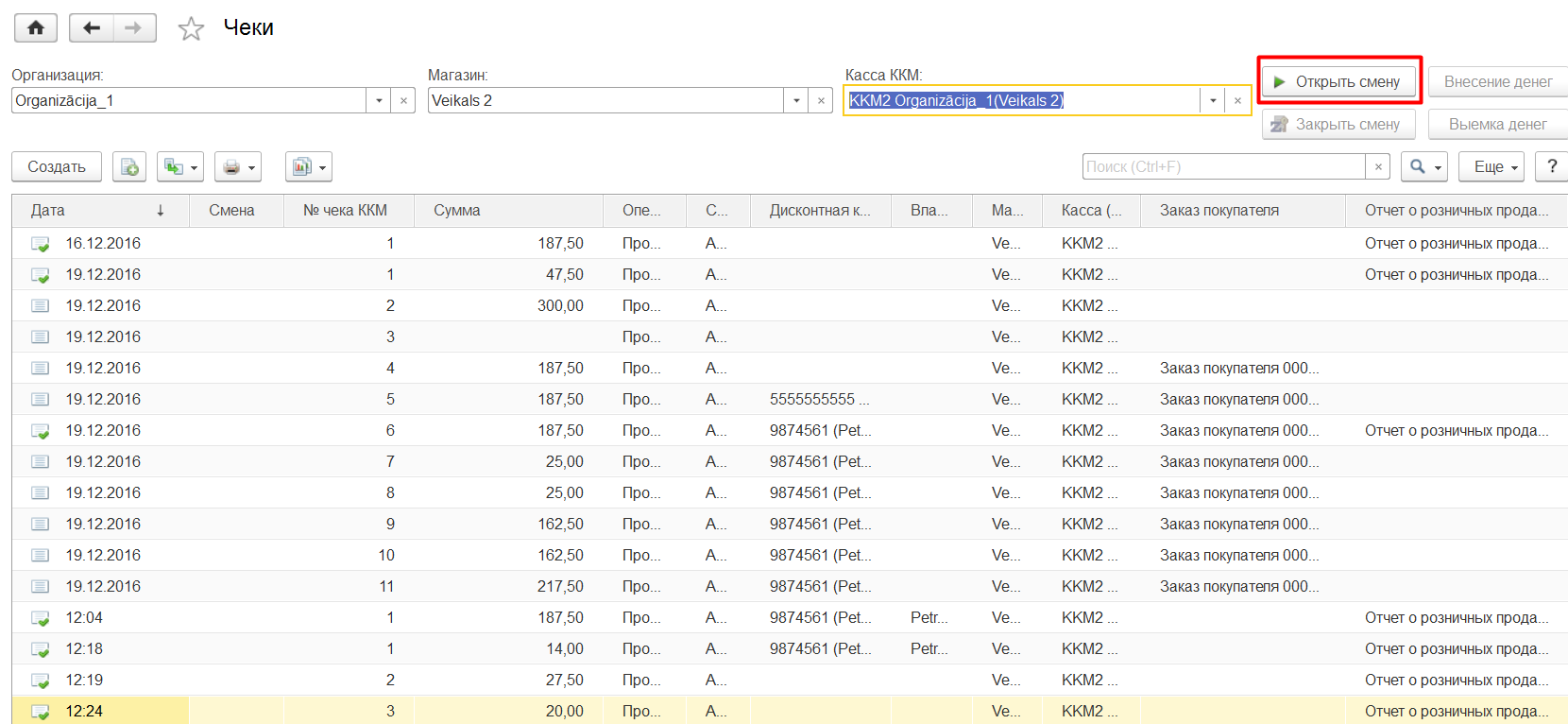Clear the Касса ККМ field

1237,100
